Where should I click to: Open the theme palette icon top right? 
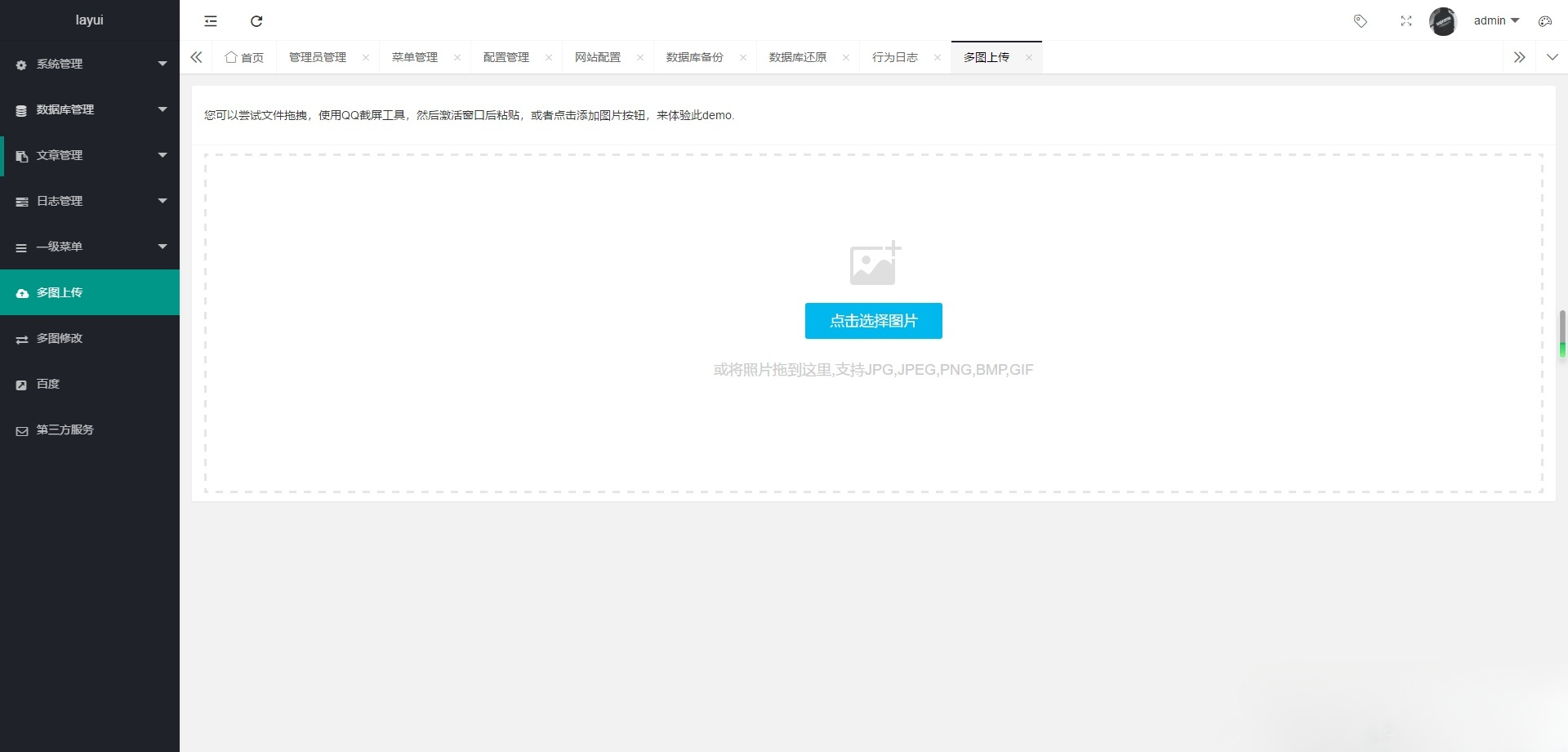[1544, 21]
